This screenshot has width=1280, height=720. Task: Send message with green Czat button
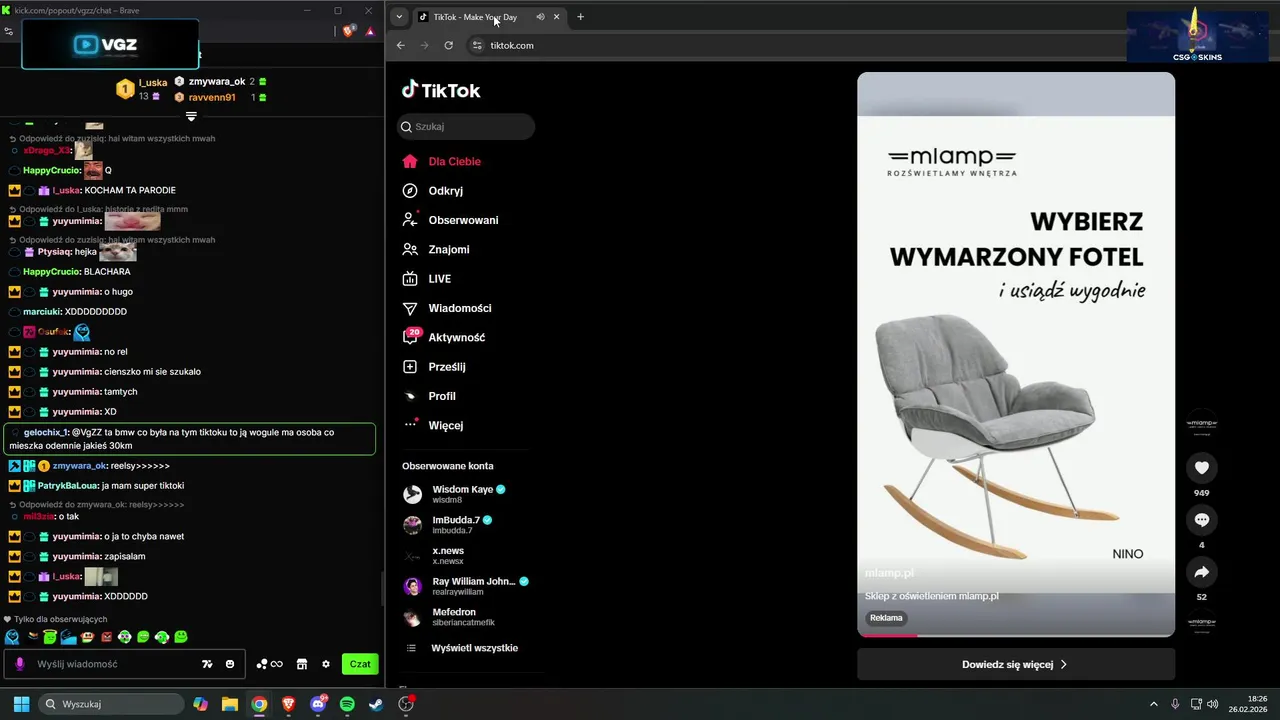(x=360, y=664)
